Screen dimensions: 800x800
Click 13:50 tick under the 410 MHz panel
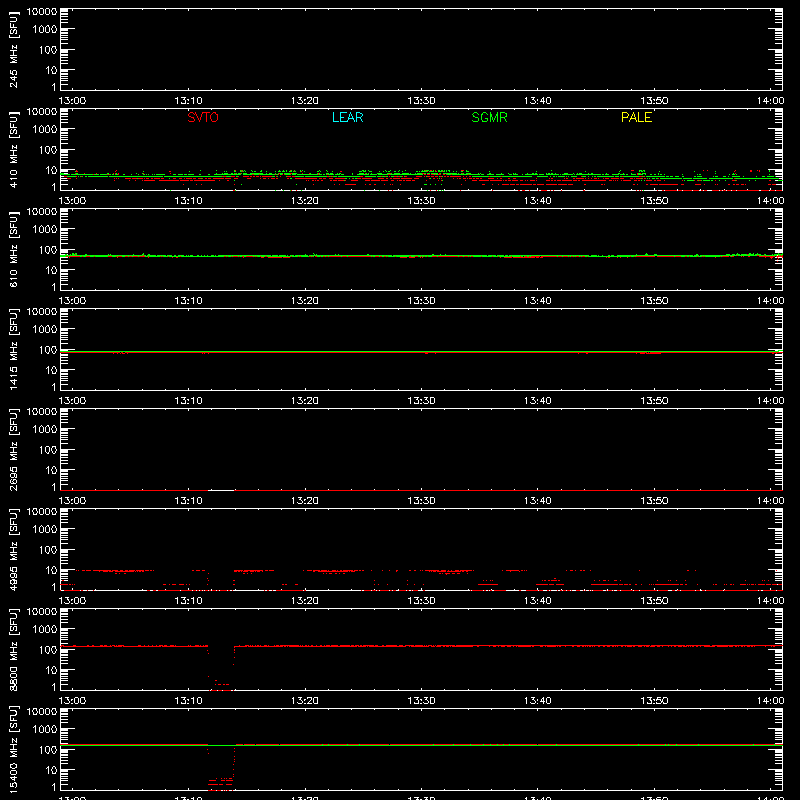click(x=654, y=201)
